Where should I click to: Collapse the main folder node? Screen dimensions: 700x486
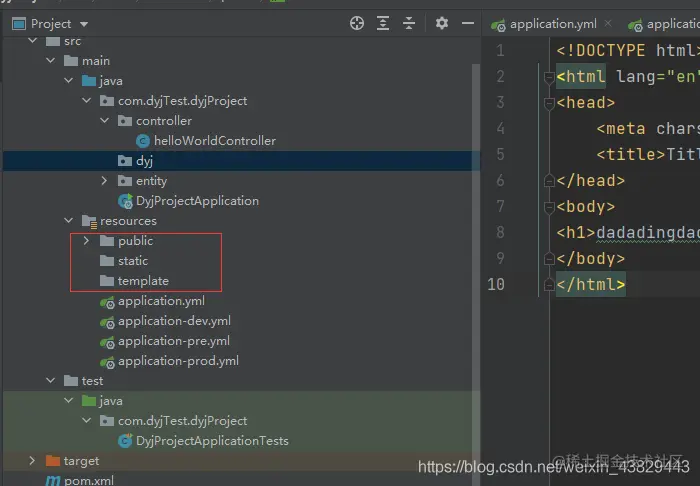coord(50,60)
